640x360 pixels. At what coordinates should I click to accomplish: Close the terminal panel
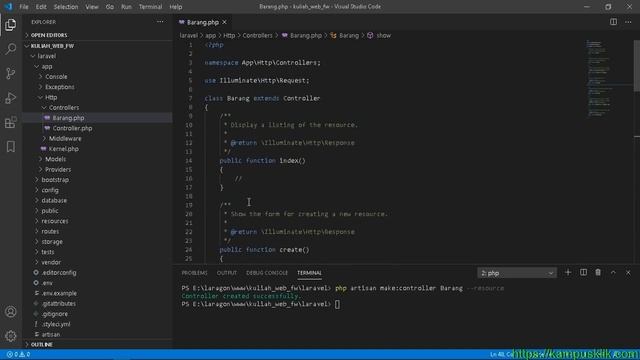(628, 273)
